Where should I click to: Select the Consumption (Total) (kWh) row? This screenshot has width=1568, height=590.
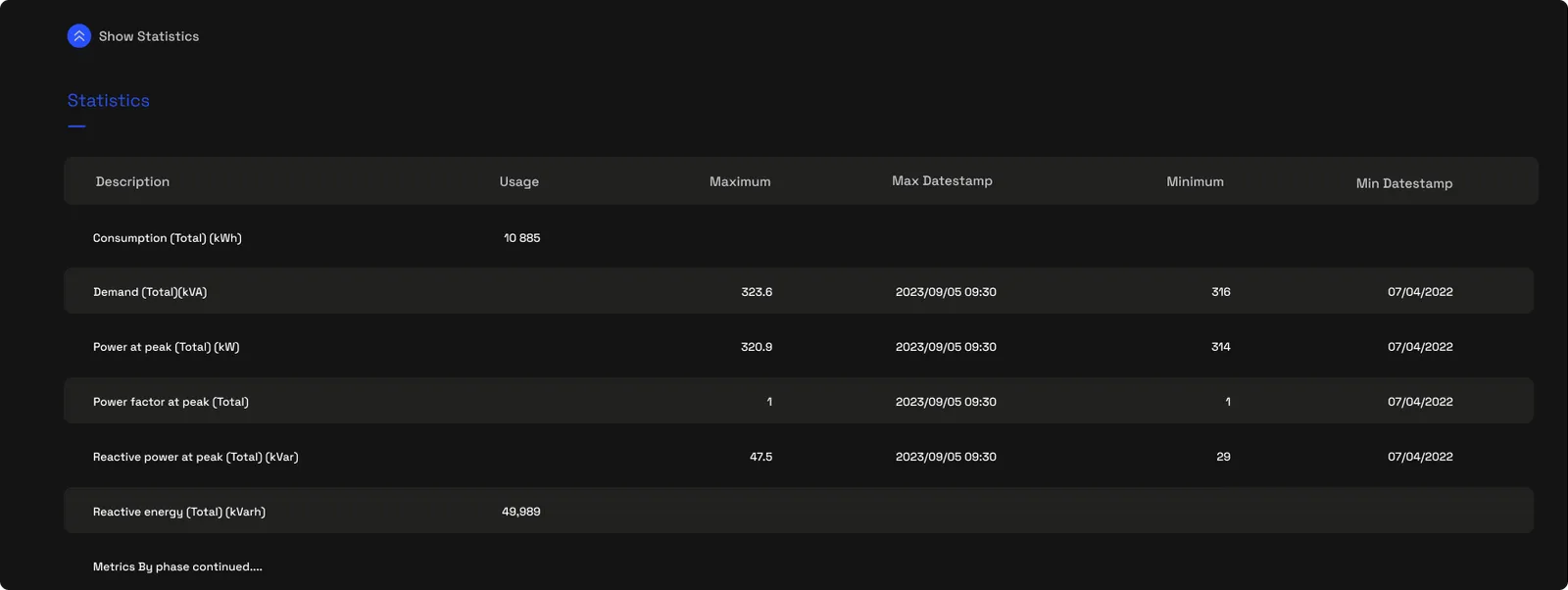799,238
